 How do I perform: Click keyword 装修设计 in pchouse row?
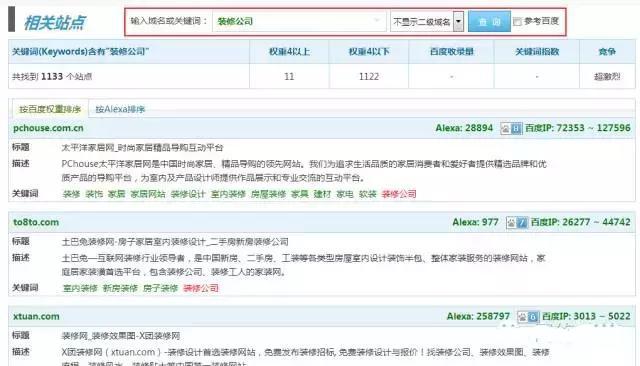coord(188,194)
